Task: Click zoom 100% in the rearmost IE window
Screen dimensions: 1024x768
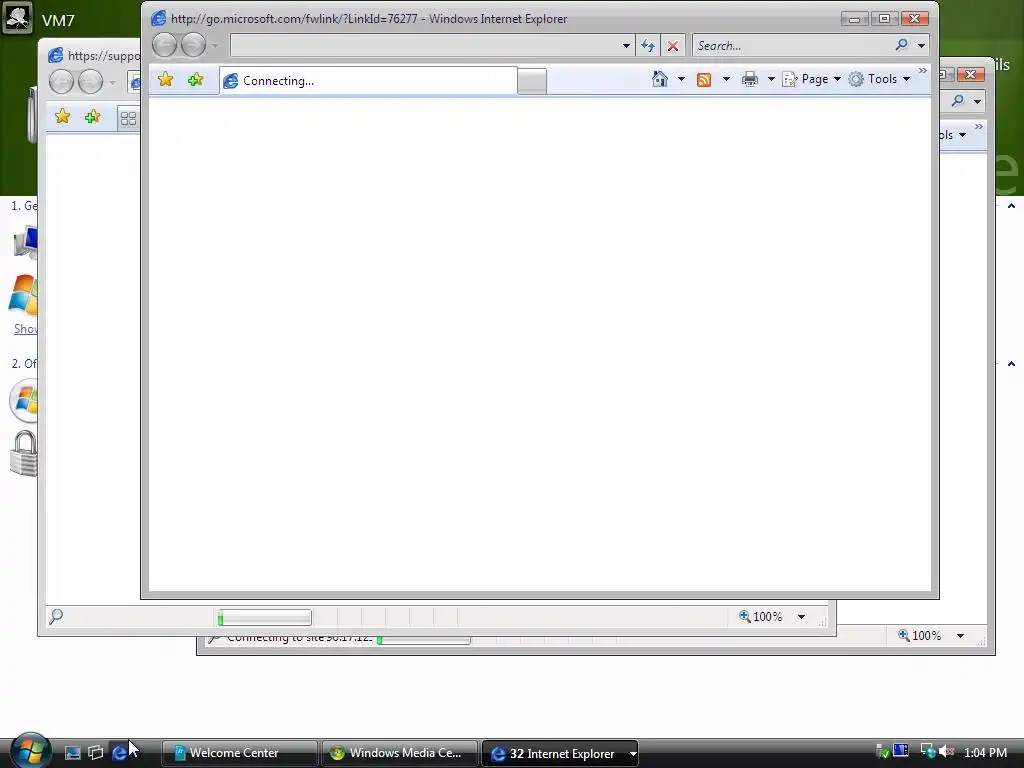Action: click(x=920, y=635)
